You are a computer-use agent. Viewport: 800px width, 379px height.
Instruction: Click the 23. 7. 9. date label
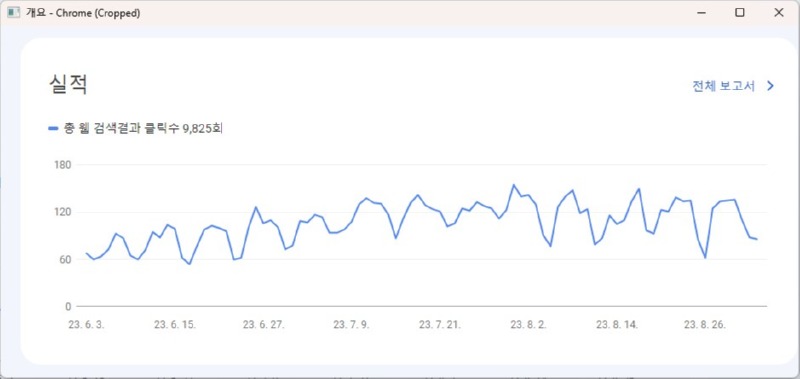point(352,325)
